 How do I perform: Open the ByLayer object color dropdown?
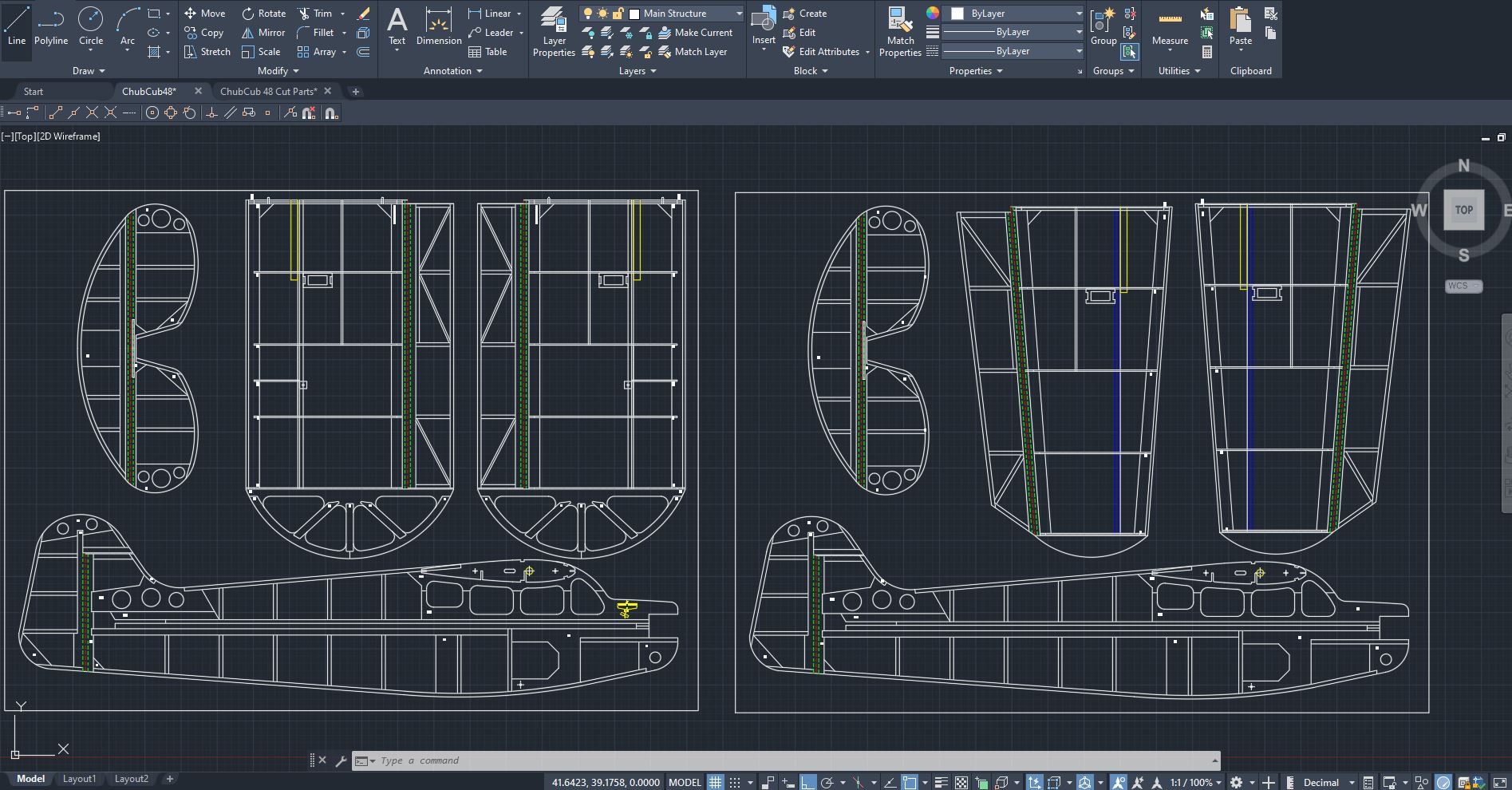(x=1078, y=14)
